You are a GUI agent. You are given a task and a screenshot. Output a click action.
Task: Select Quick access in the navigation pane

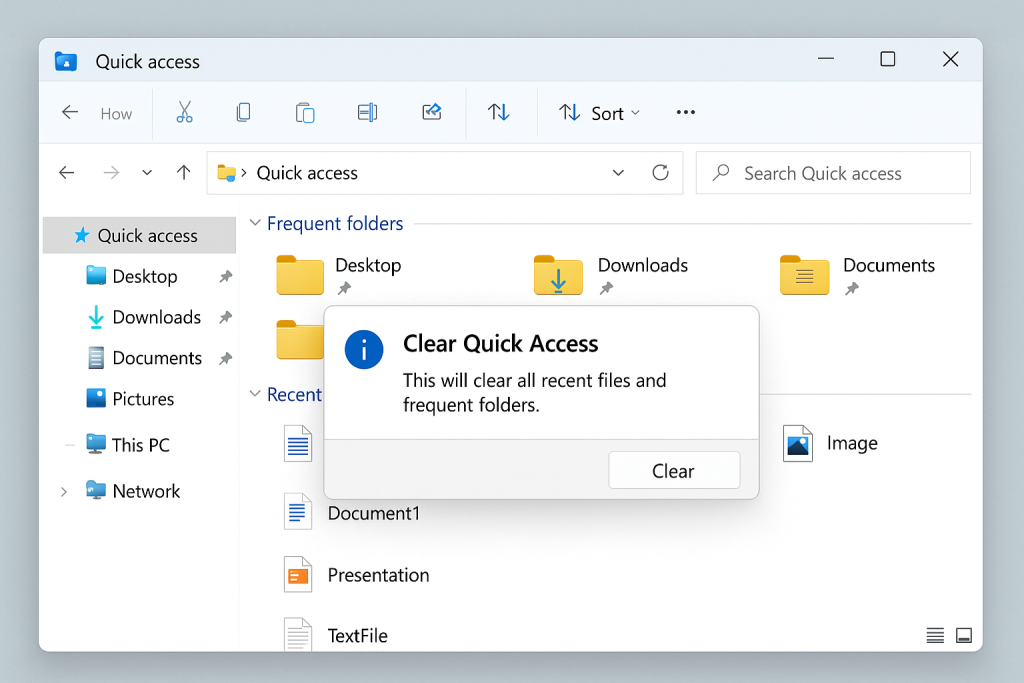pos(139,235)
